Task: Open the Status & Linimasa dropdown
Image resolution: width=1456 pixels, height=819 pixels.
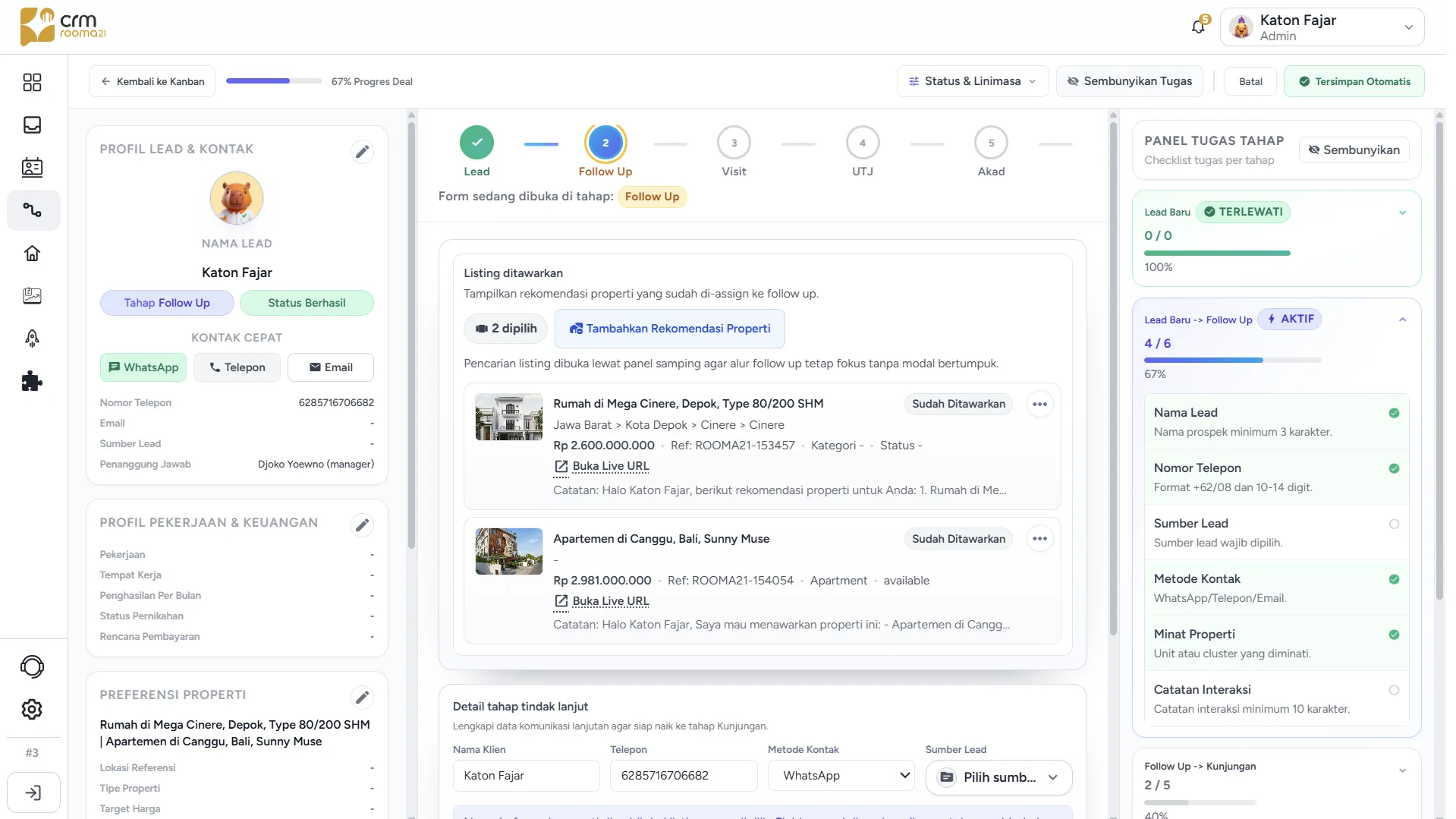Action: (x=972, y=81)
